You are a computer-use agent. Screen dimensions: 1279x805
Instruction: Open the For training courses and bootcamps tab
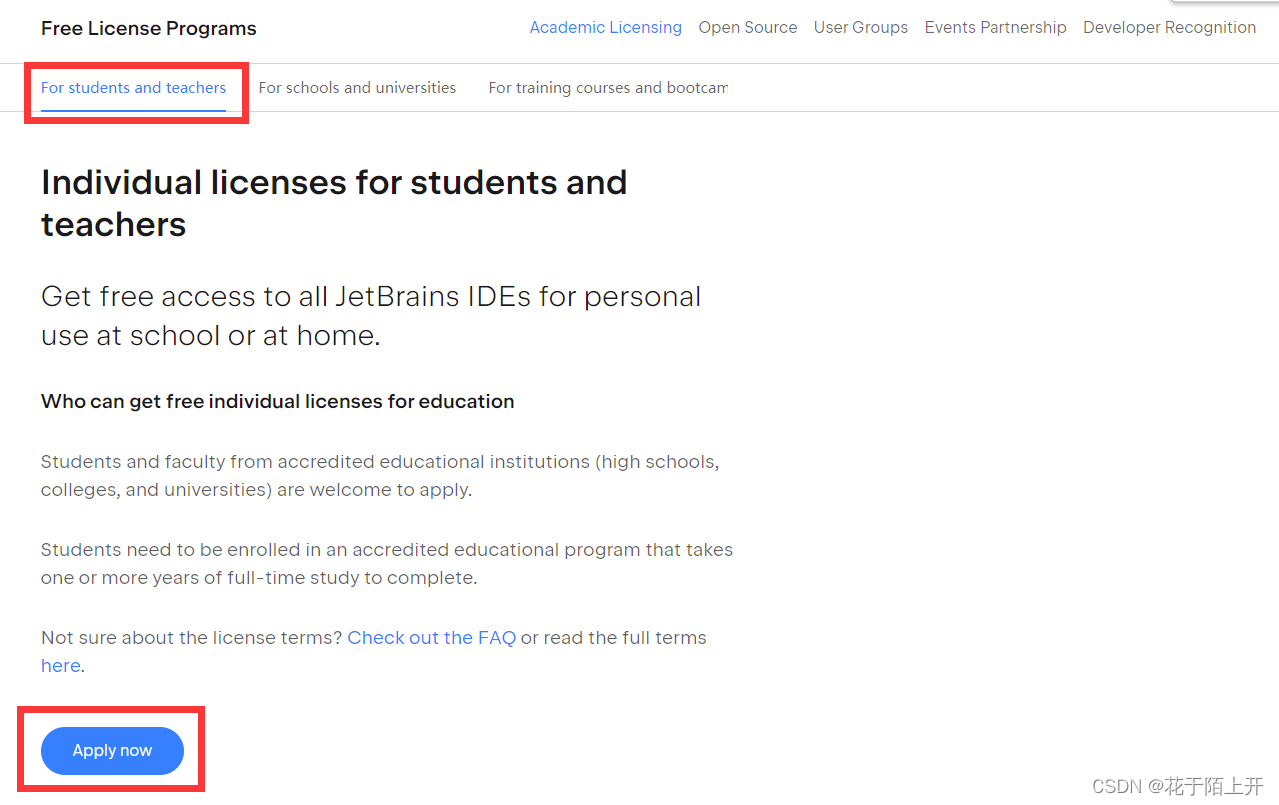click(x=607, y=88)
